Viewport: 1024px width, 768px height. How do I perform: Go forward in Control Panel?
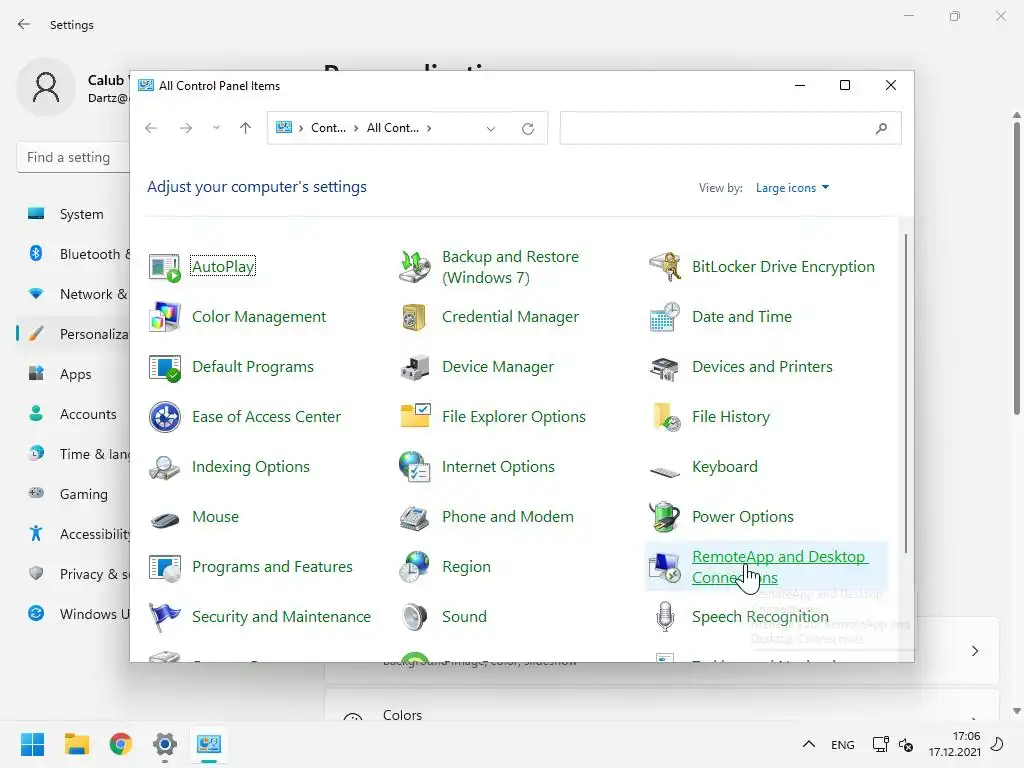coord(185,128)
